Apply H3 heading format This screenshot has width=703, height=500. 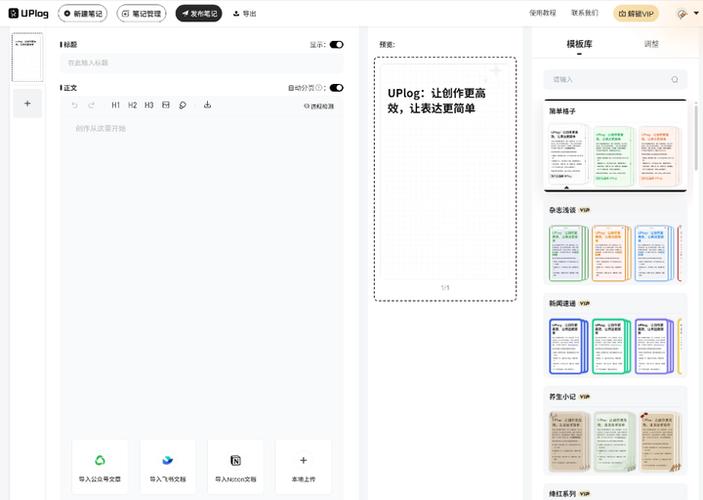149,105
